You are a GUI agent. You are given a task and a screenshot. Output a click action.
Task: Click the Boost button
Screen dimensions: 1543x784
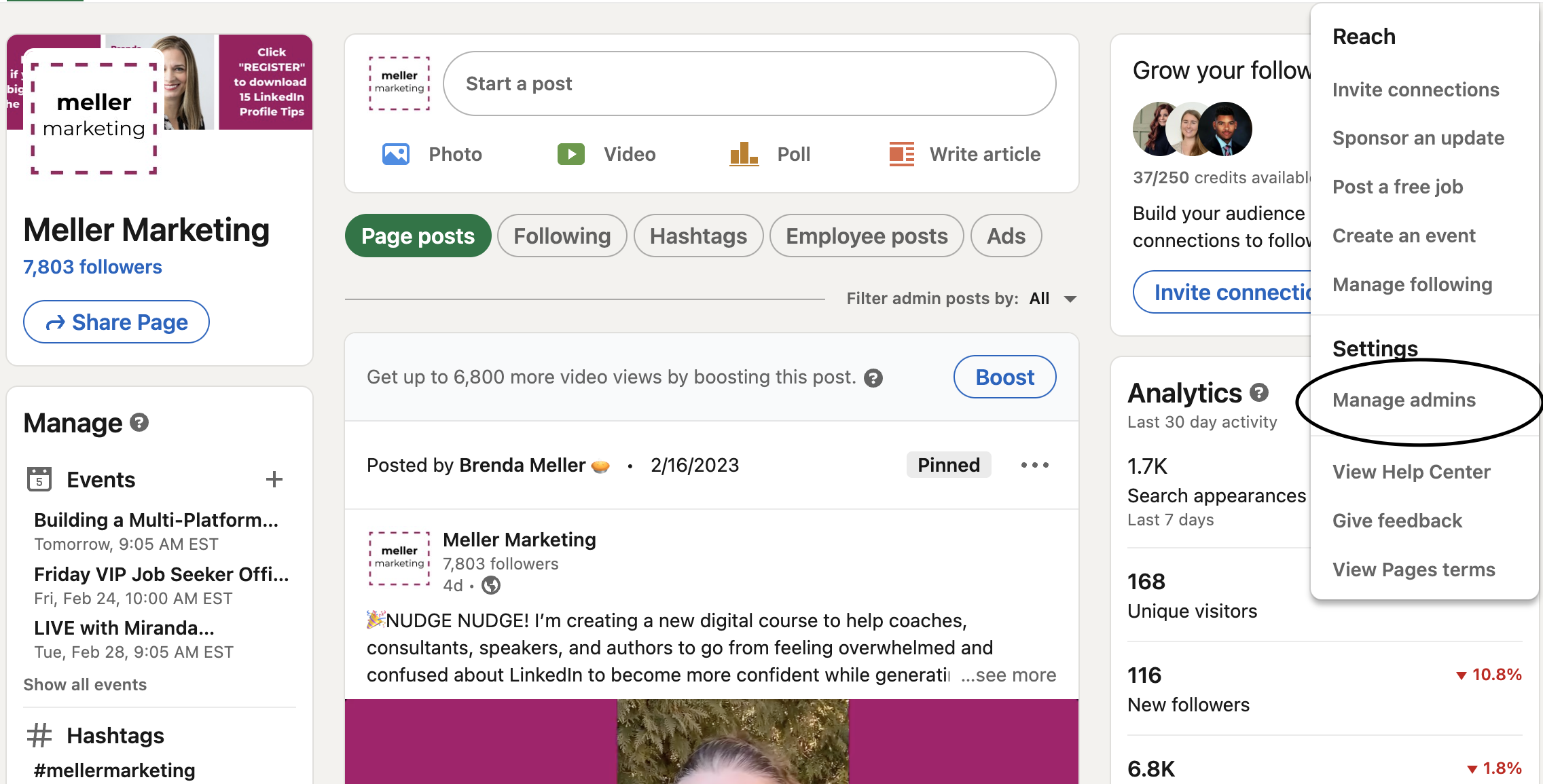1004,377
